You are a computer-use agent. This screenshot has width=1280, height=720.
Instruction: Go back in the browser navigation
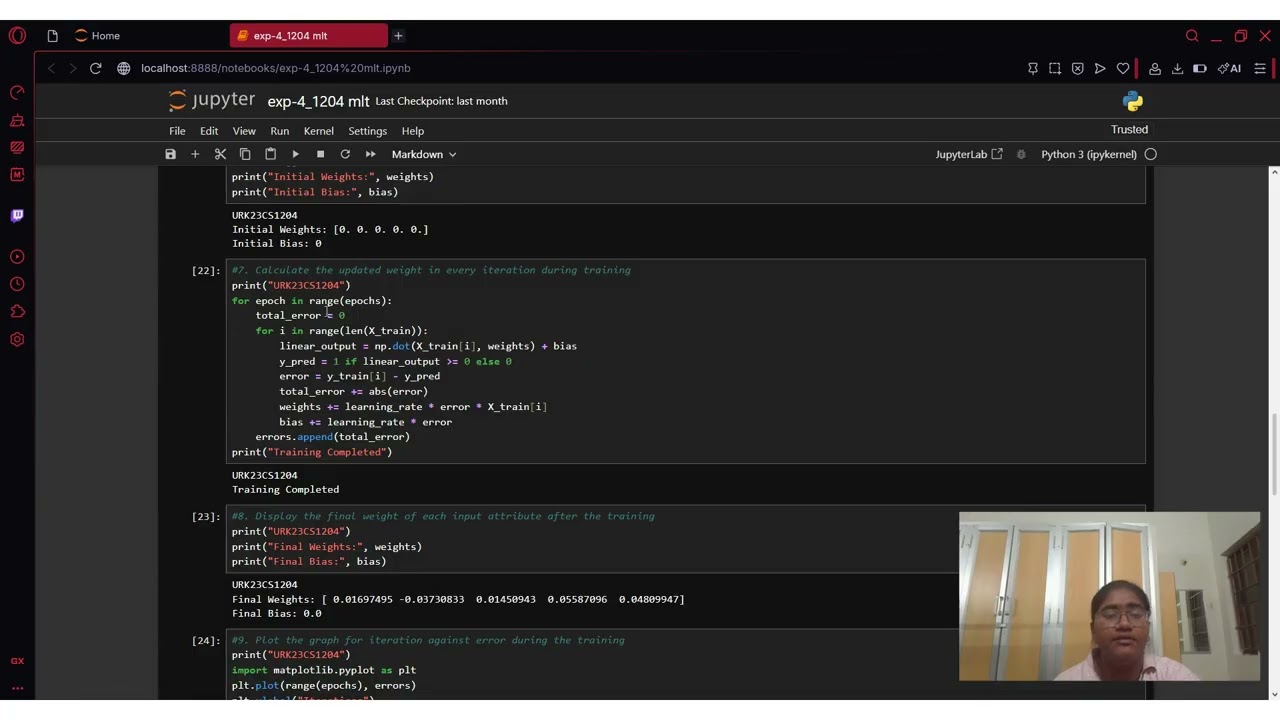click(x=51, y=68)
